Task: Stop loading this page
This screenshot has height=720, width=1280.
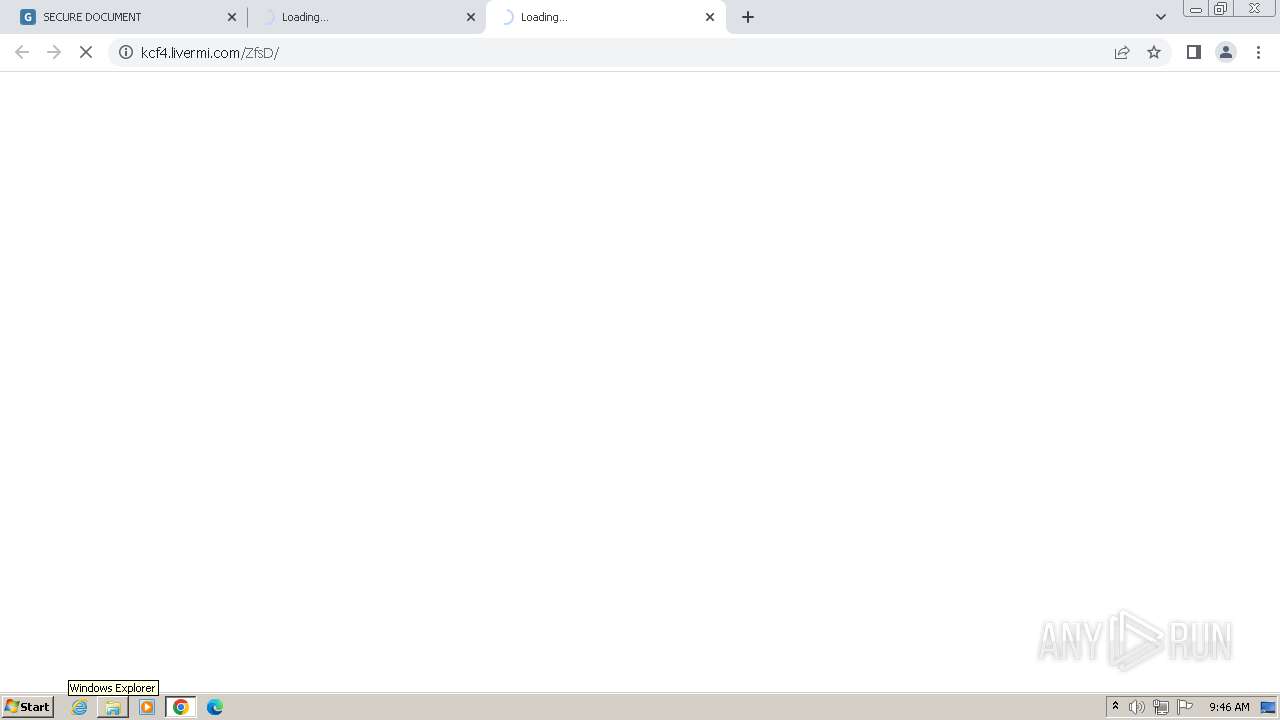Action: pyautogui.click(x=86, y=52)
